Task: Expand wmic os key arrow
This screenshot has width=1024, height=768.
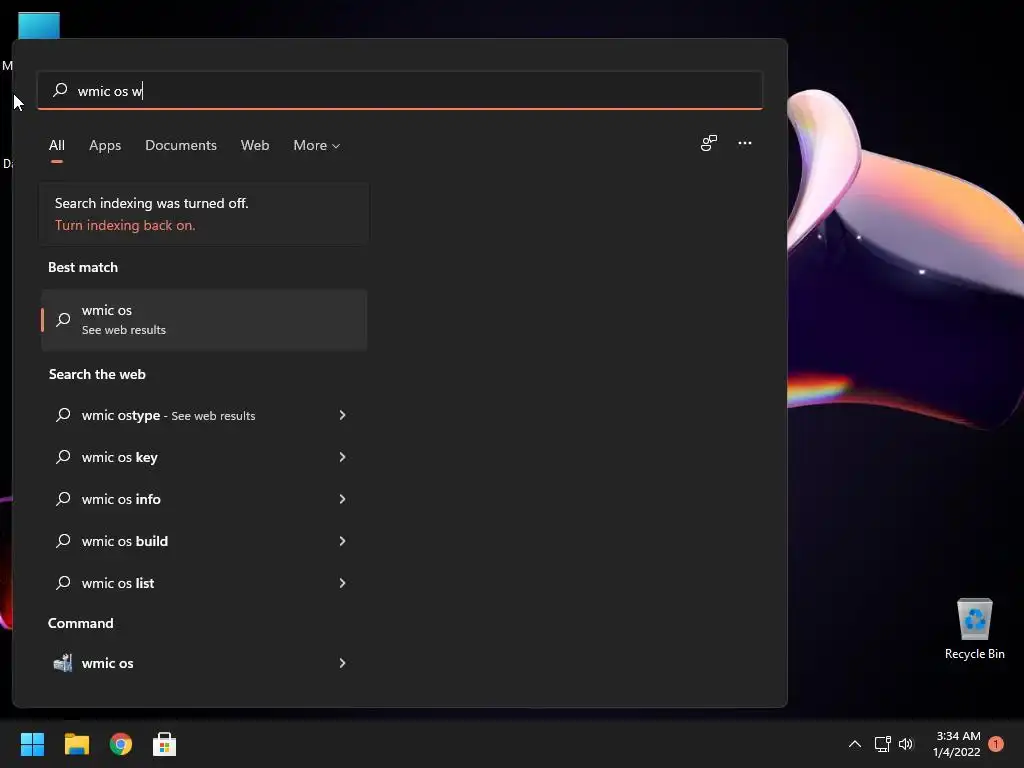Action: [x=342, y=457]
